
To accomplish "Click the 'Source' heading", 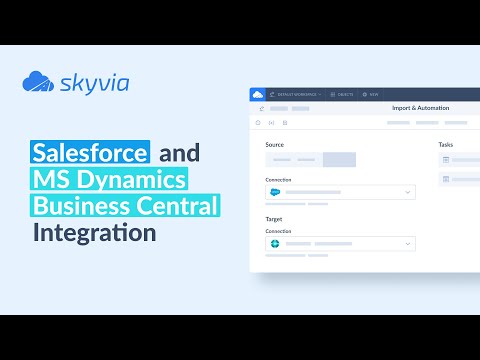I will tap(275, 145).
